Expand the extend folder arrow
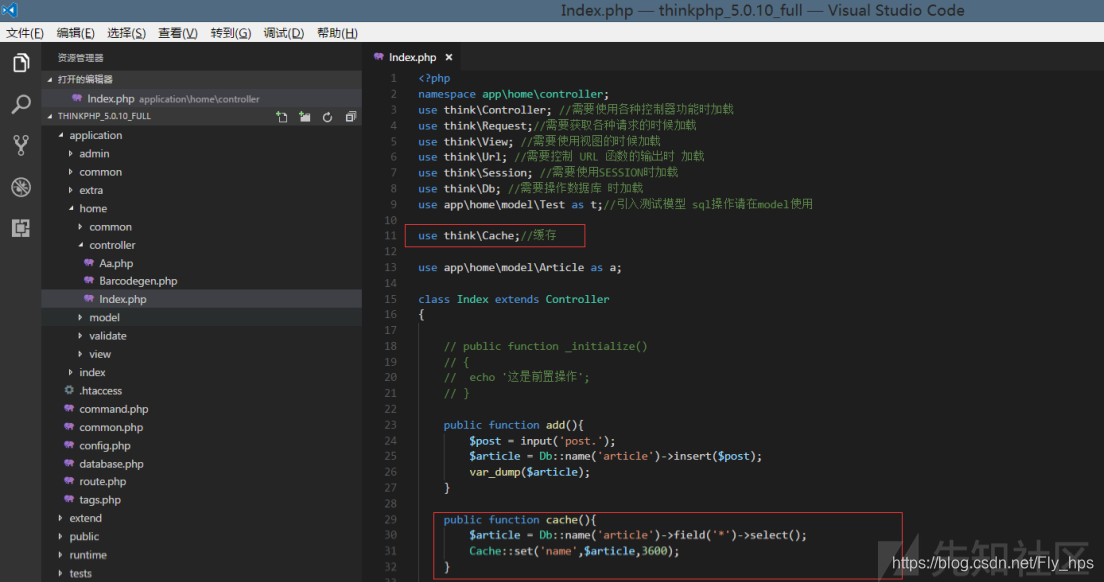 (x=61, y=518)
